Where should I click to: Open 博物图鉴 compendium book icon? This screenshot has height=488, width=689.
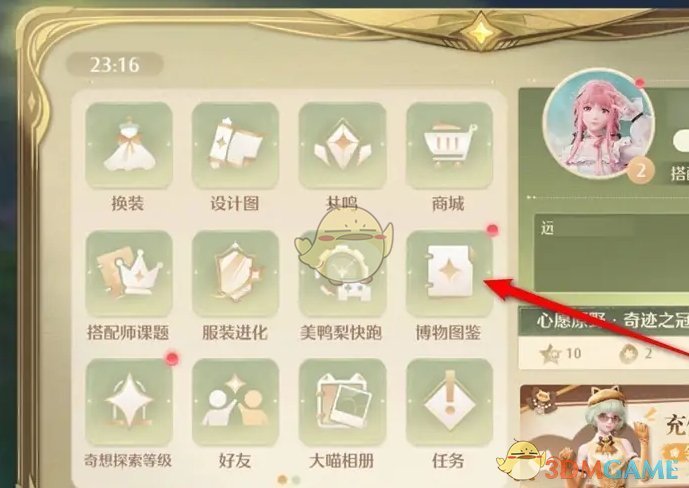tap(449, 273)
